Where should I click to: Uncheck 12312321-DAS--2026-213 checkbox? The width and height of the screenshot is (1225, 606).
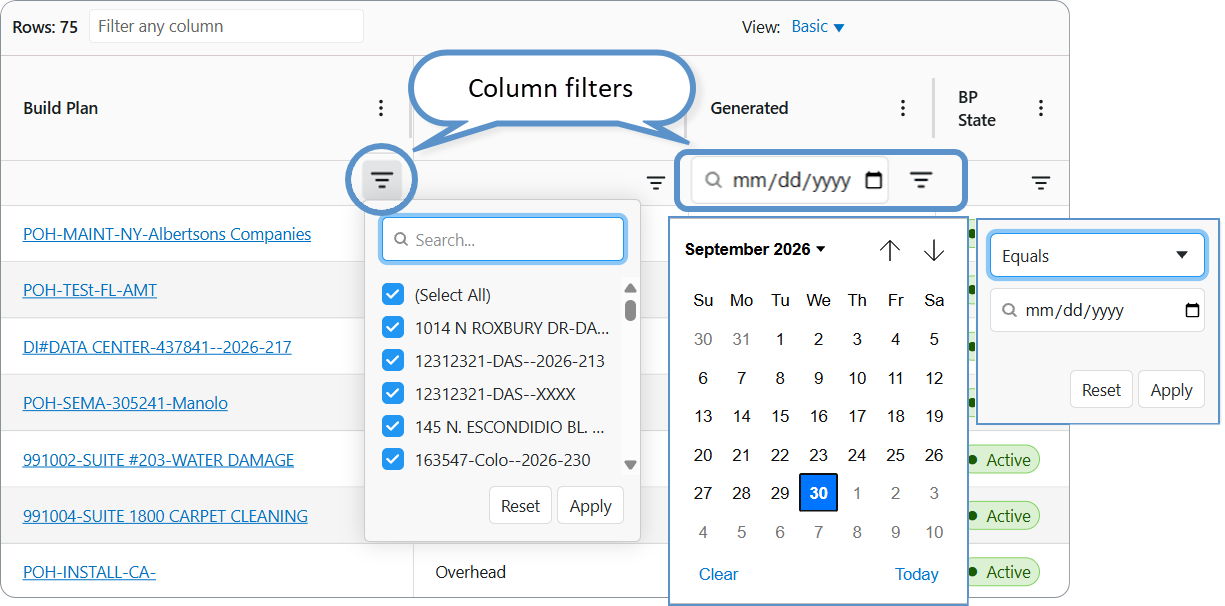click(393, 361)
